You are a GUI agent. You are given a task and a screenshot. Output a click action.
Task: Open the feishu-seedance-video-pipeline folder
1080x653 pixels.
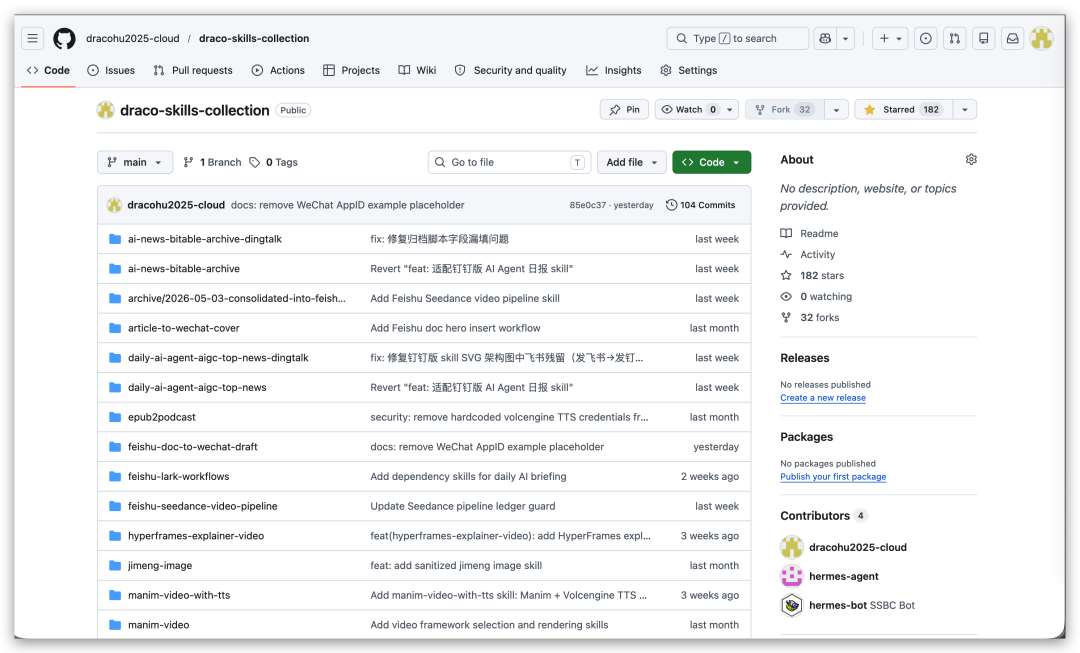[x=202, y=506]
